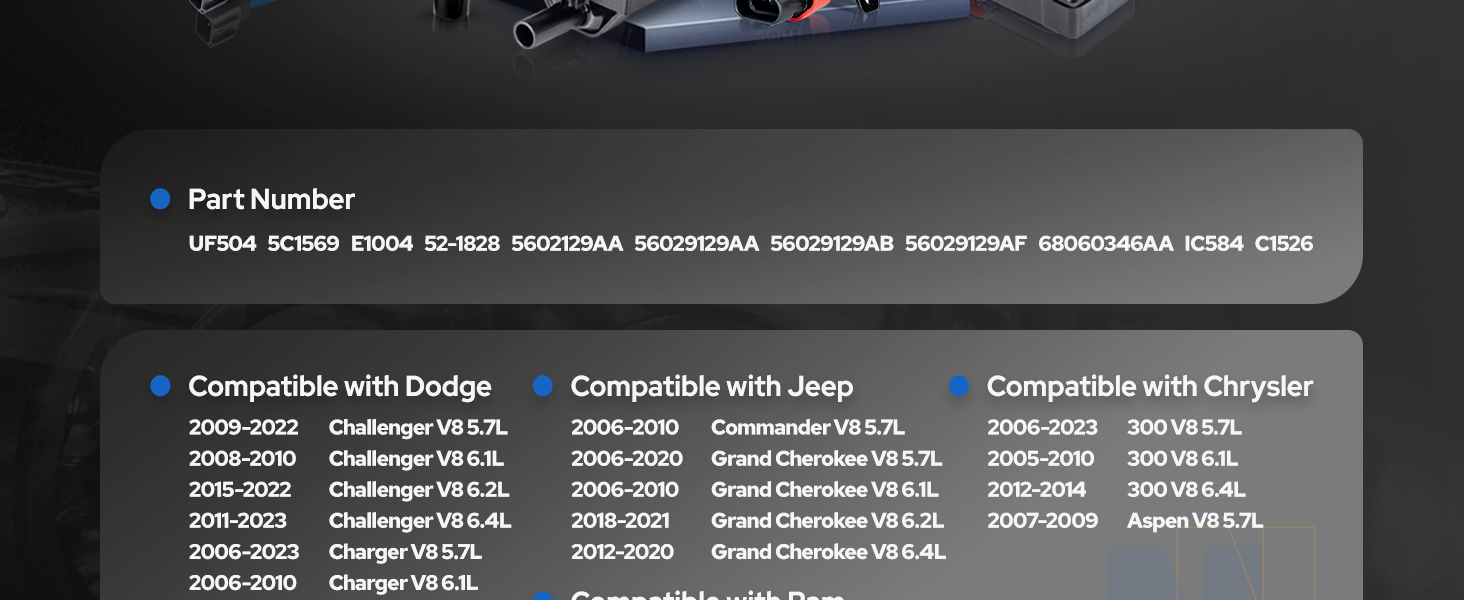
Task: Click years 2011-2023 beside Challenger 6.4L
Action: tap(238, 520)
